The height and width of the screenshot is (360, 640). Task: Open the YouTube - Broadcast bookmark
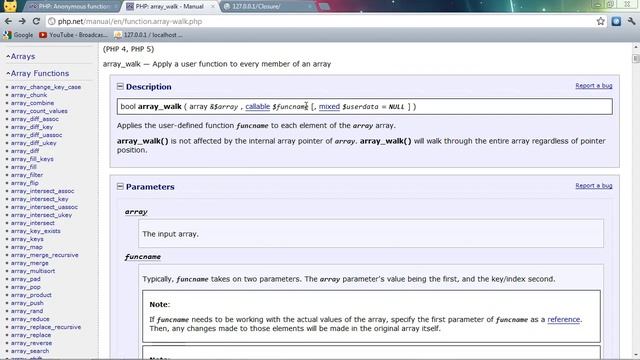coord(73,35)
